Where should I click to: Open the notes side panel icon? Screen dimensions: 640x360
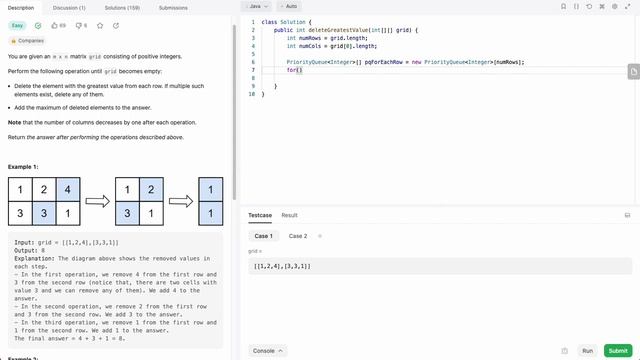pyautogui.click(x=633, y=71)
